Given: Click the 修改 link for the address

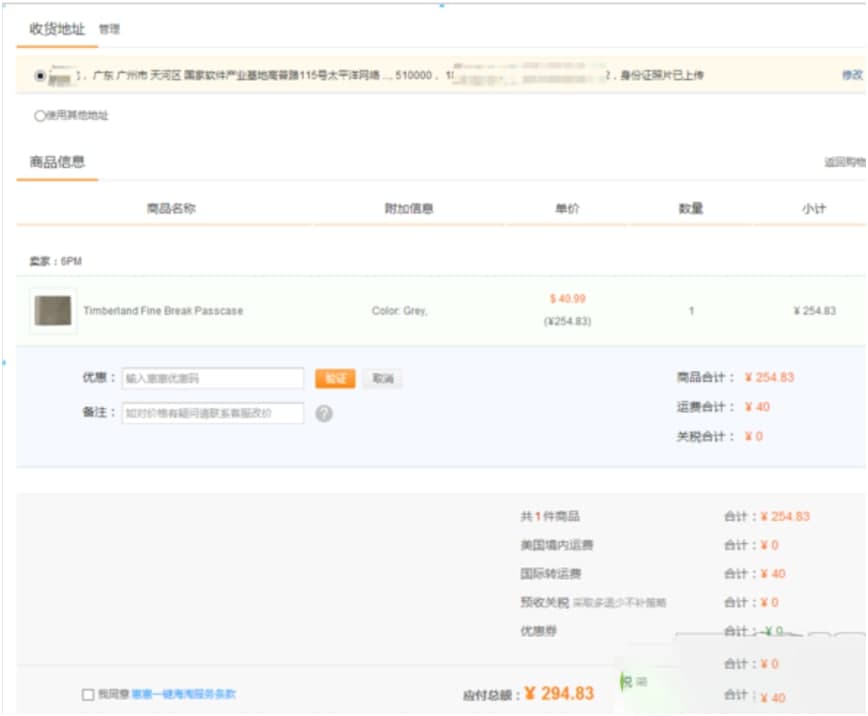Looking at the screenshot, I should [x=852, y=75].
